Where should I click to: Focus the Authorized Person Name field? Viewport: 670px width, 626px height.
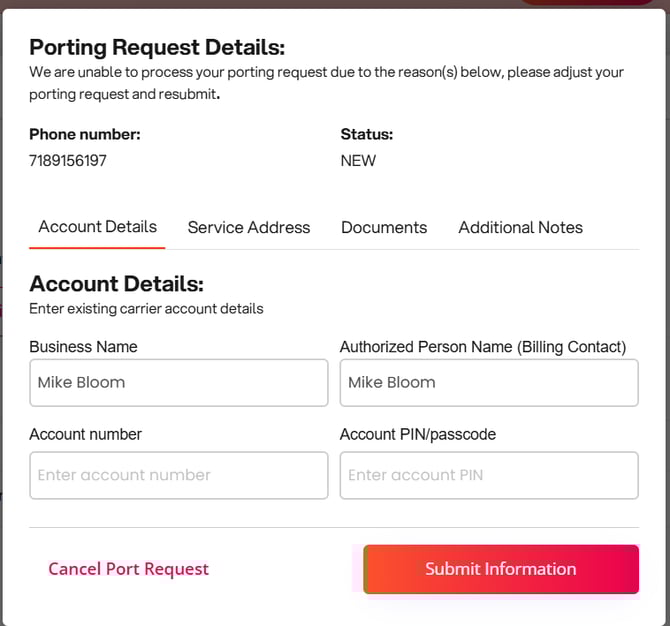(x=489, y=383)
